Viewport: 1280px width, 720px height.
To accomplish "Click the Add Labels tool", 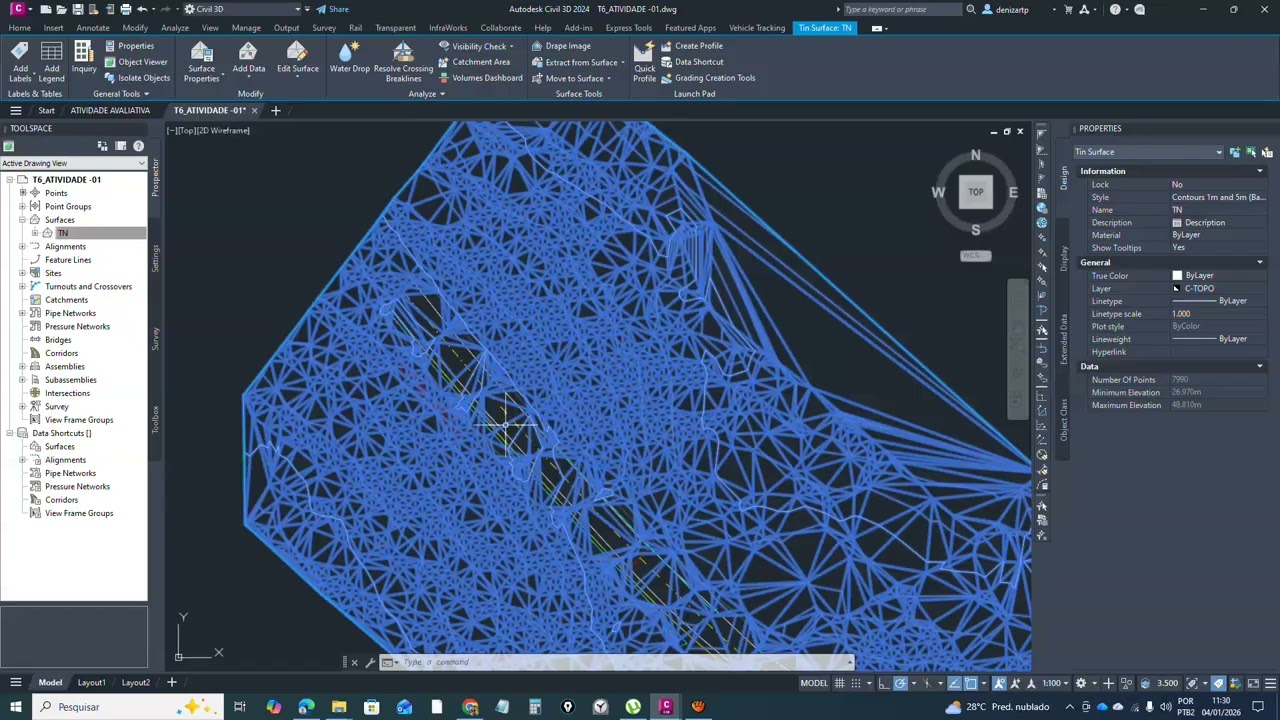I will (x=20, y=62).
